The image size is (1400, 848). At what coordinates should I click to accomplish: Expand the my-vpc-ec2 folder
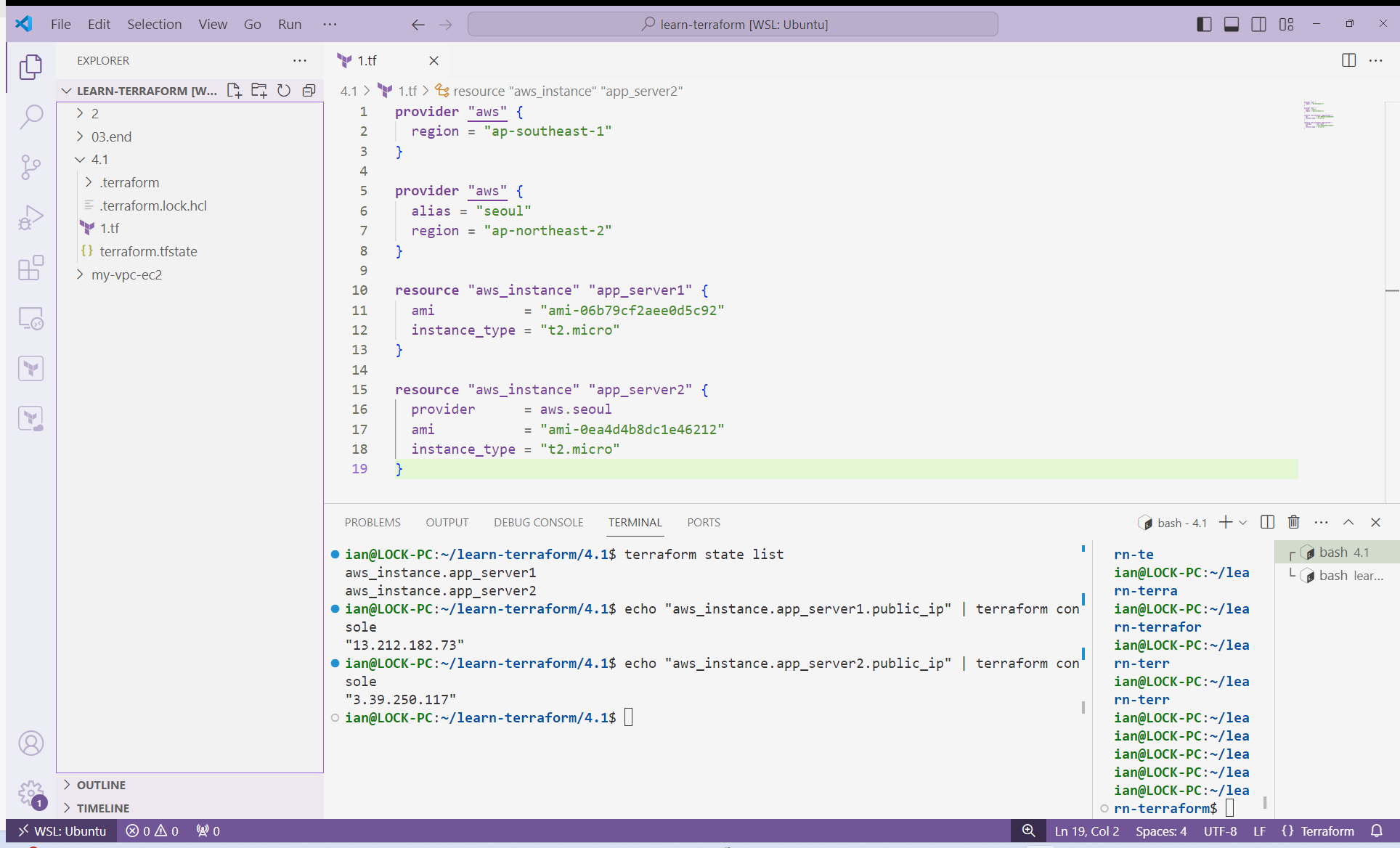(x=126, y=274)
